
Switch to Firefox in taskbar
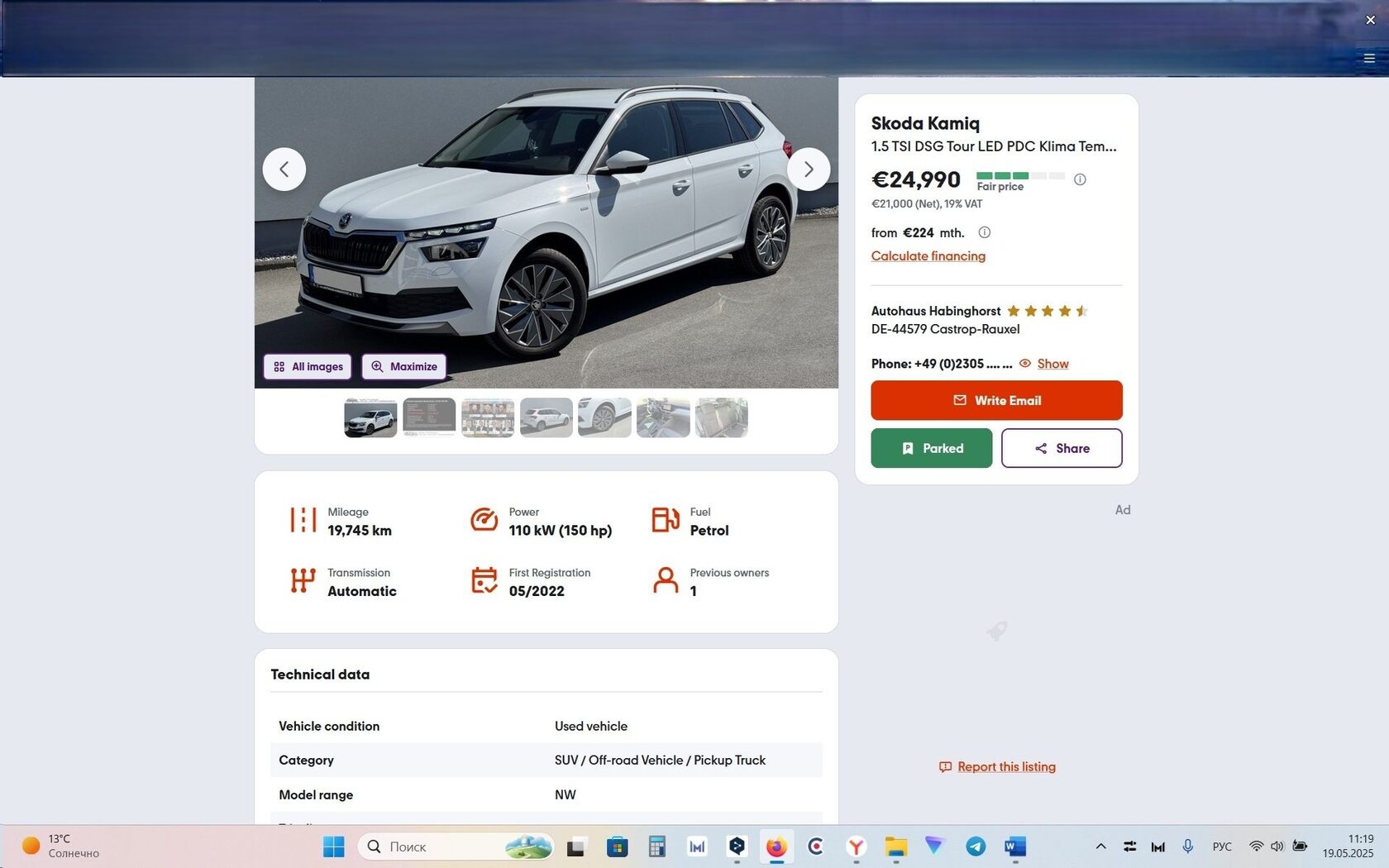776,847
